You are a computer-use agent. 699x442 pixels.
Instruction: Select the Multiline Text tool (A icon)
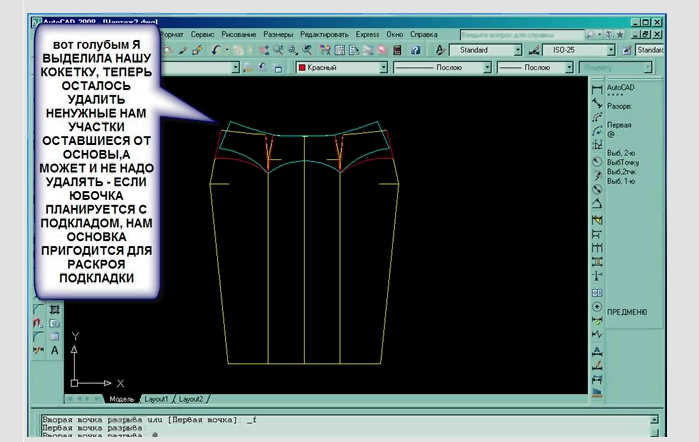55,351
